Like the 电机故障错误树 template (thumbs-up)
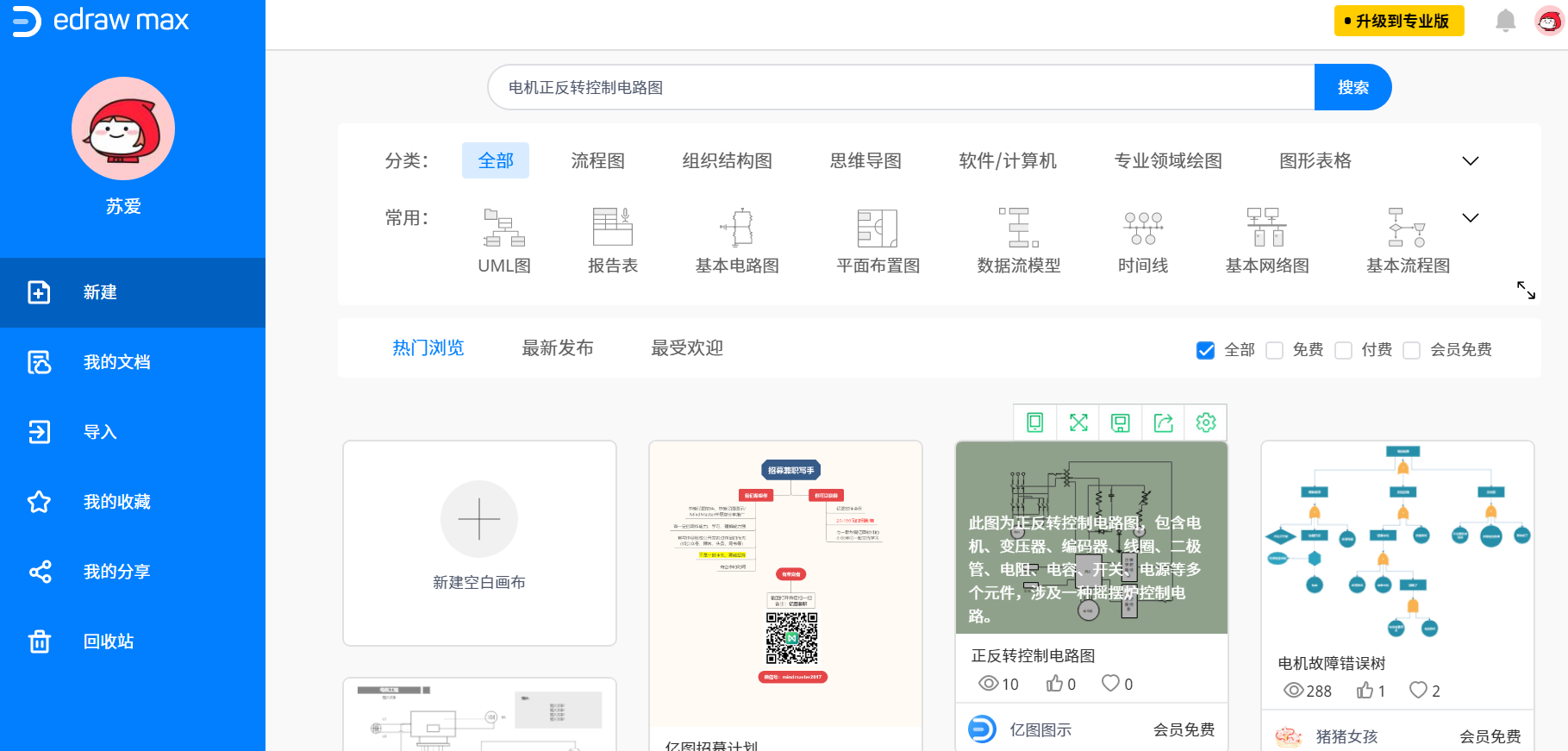 pyautogui.click(x=1365, y=690)
